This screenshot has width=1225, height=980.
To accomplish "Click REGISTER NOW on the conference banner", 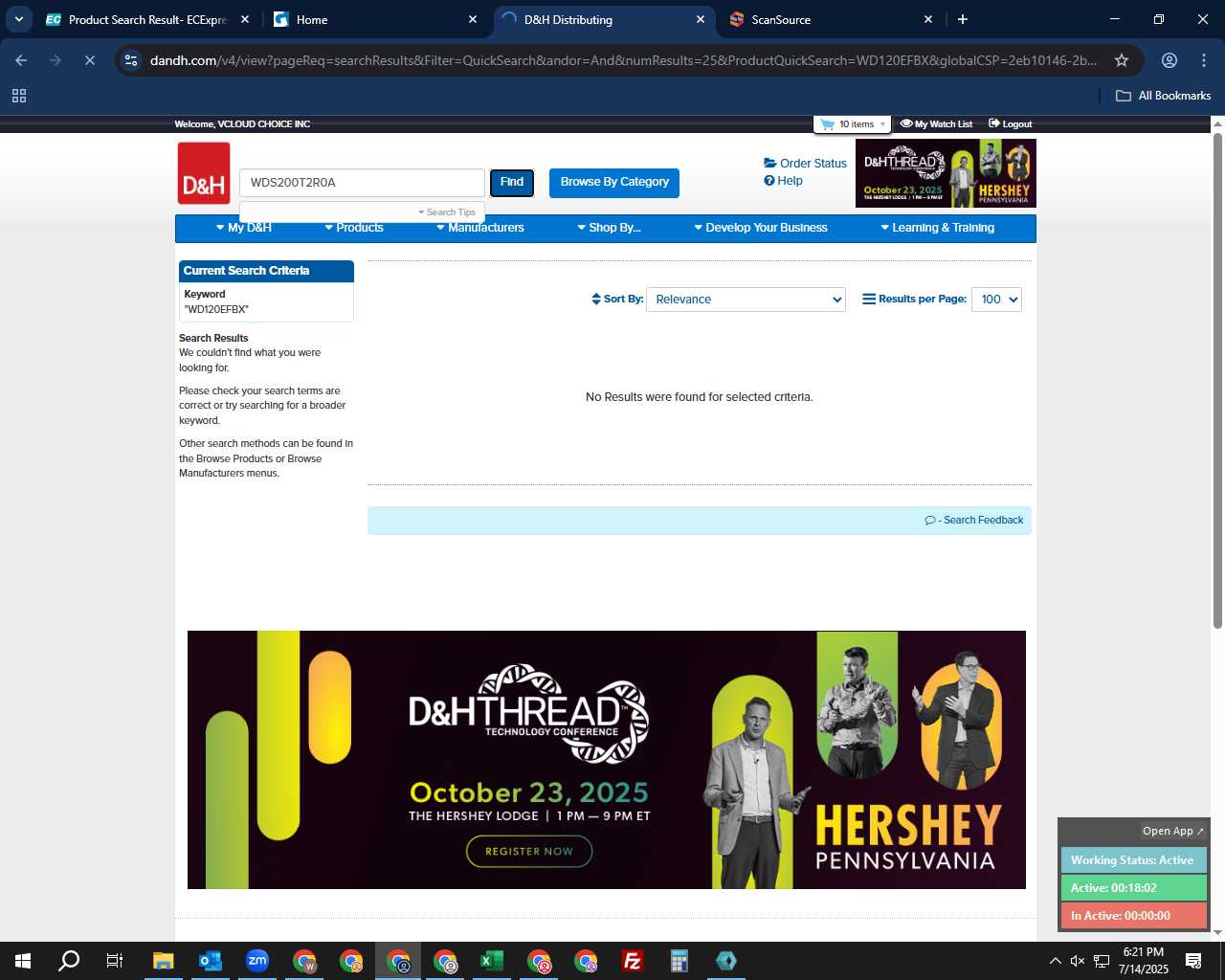I will (529, 851).
